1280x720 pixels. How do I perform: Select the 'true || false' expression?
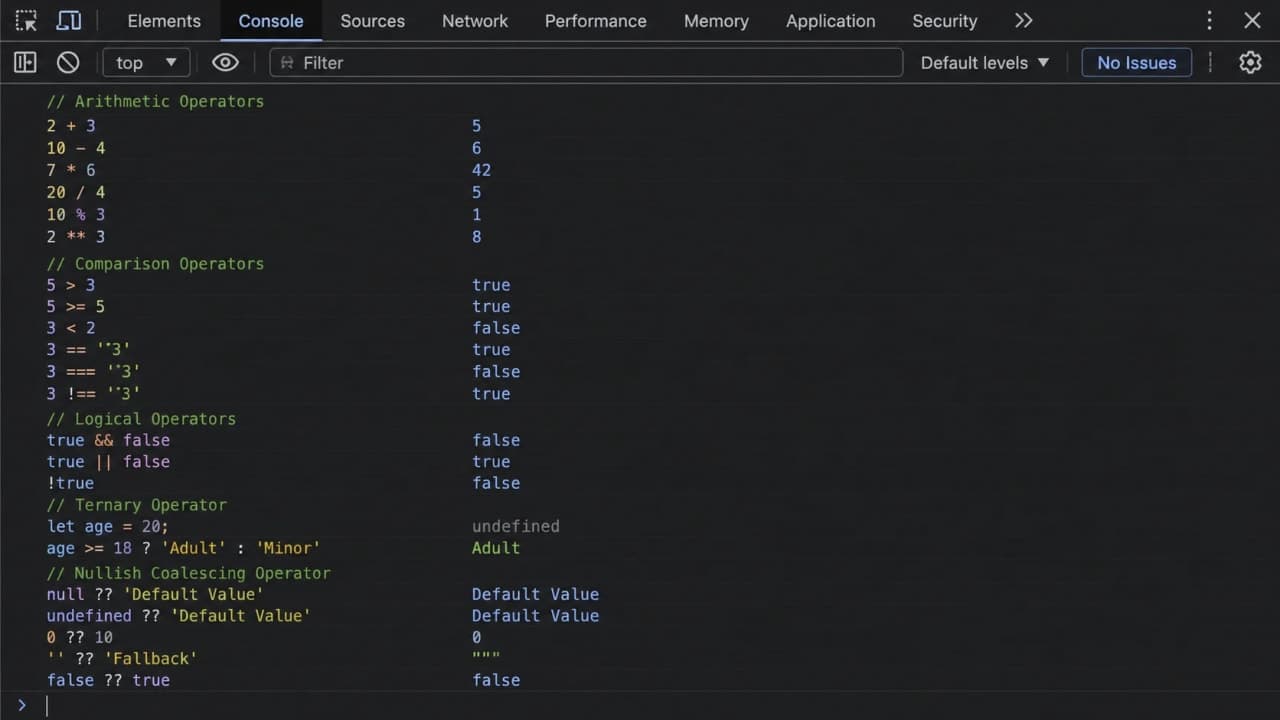[108, 461]
